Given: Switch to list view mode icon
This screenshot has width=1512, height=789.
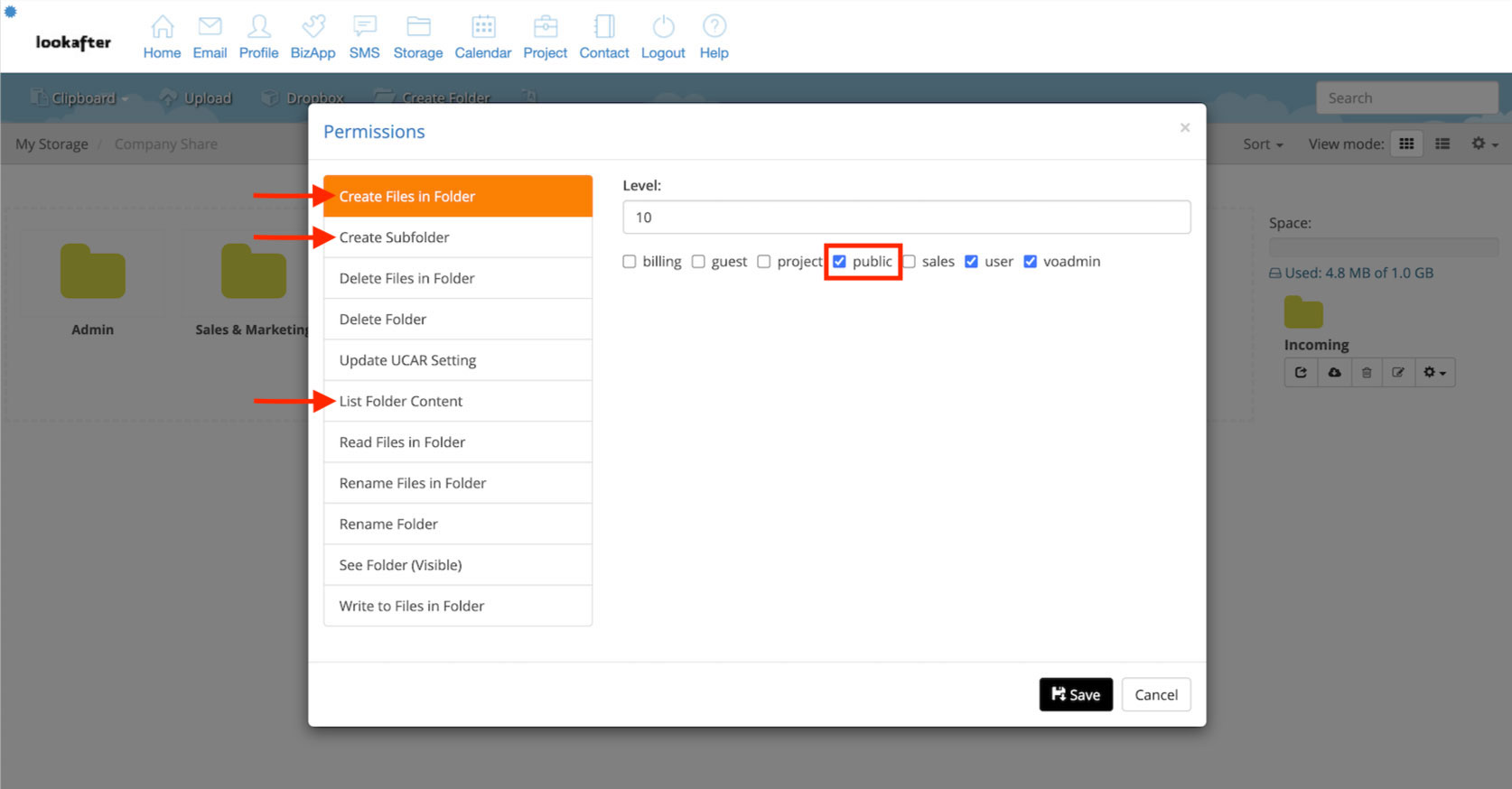Looking at the screenshot, I should point(1442,144).
